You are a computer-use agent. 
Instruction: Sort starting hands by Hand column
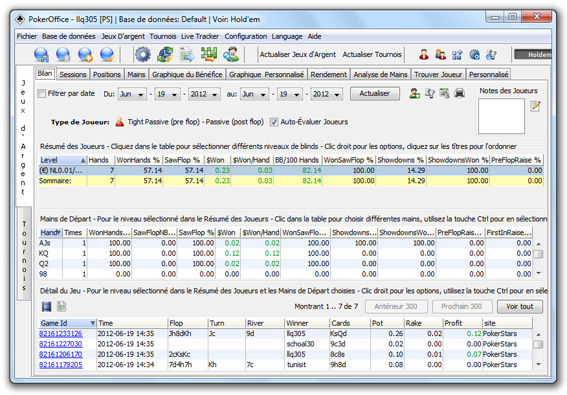click(50, 233)
